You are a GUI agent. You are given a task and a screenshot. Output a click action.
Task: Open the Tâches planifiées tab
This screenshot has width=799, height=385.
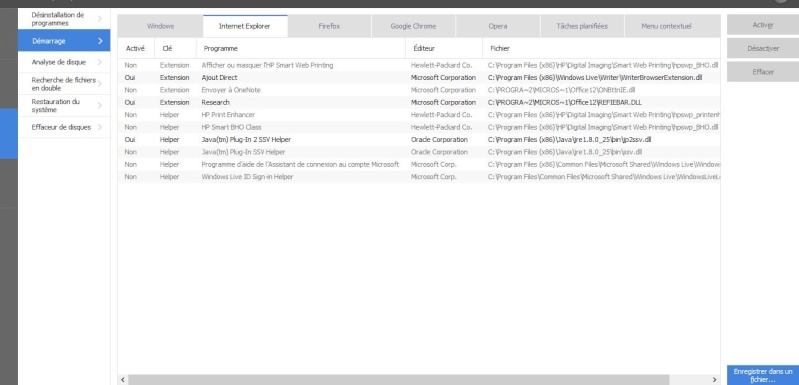coord(582,26)
